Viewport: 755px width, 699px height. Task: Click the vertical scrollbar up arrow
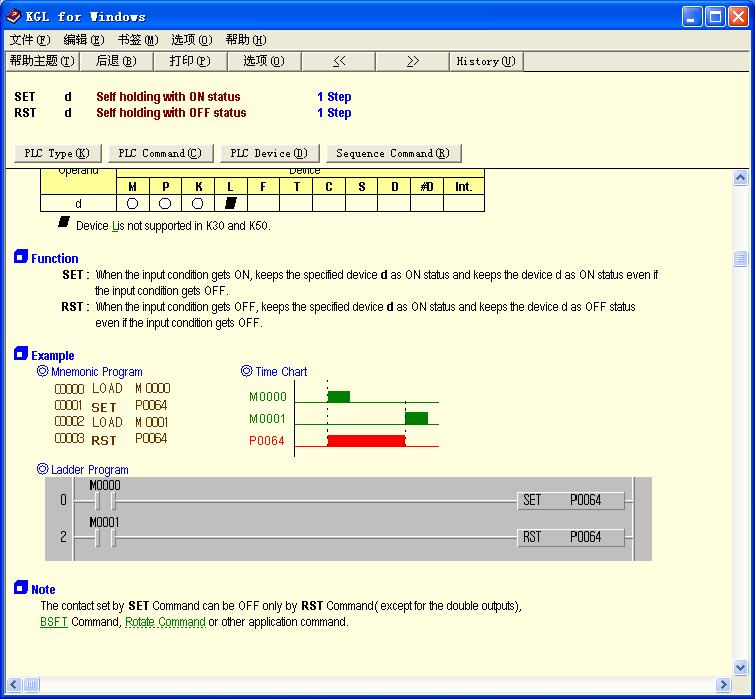click(741, 178)
